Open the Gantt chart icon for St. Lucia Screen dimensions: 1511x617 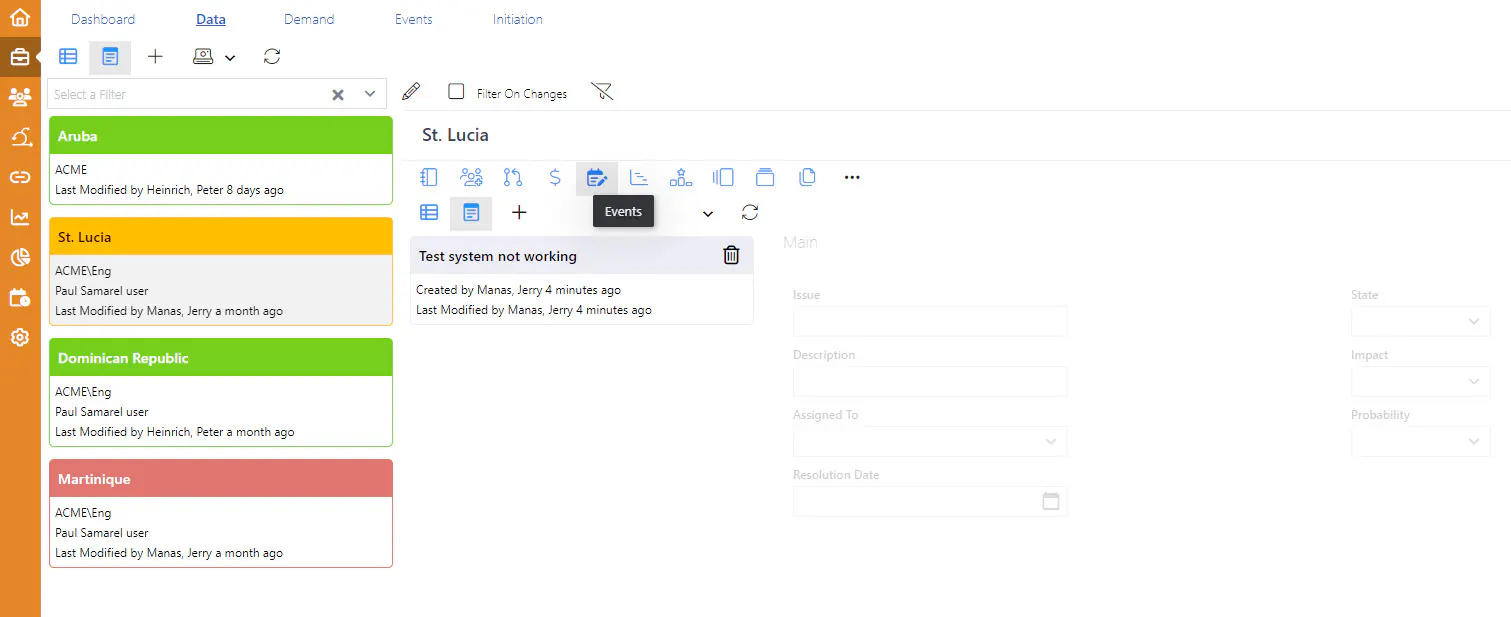click(639, 177)
